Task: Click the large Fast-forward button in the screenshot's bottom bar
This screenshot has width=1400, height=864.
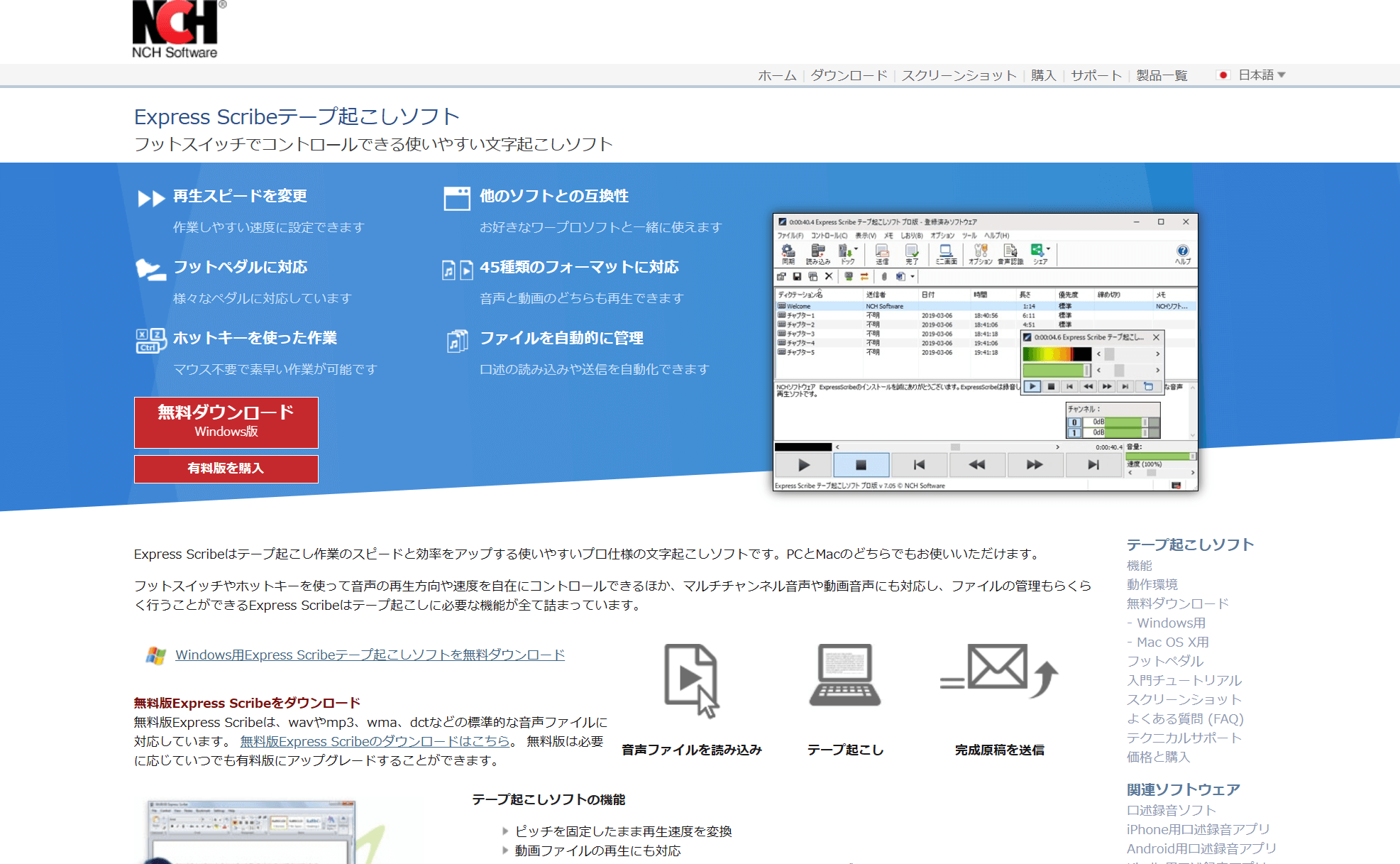Action: 1035,465
